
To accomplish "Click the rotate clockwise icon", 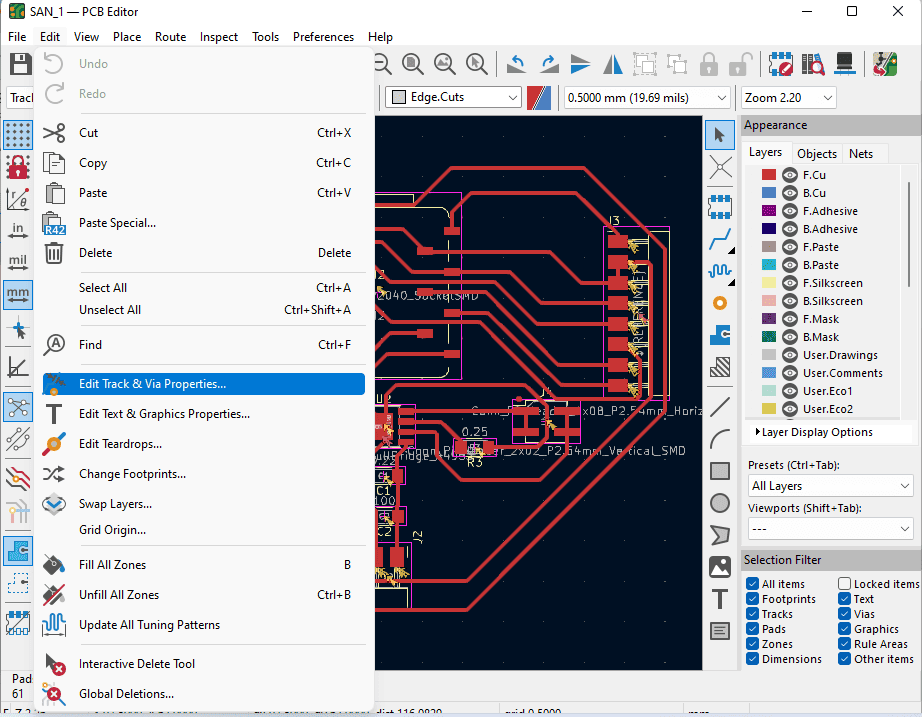I will 549,64.
